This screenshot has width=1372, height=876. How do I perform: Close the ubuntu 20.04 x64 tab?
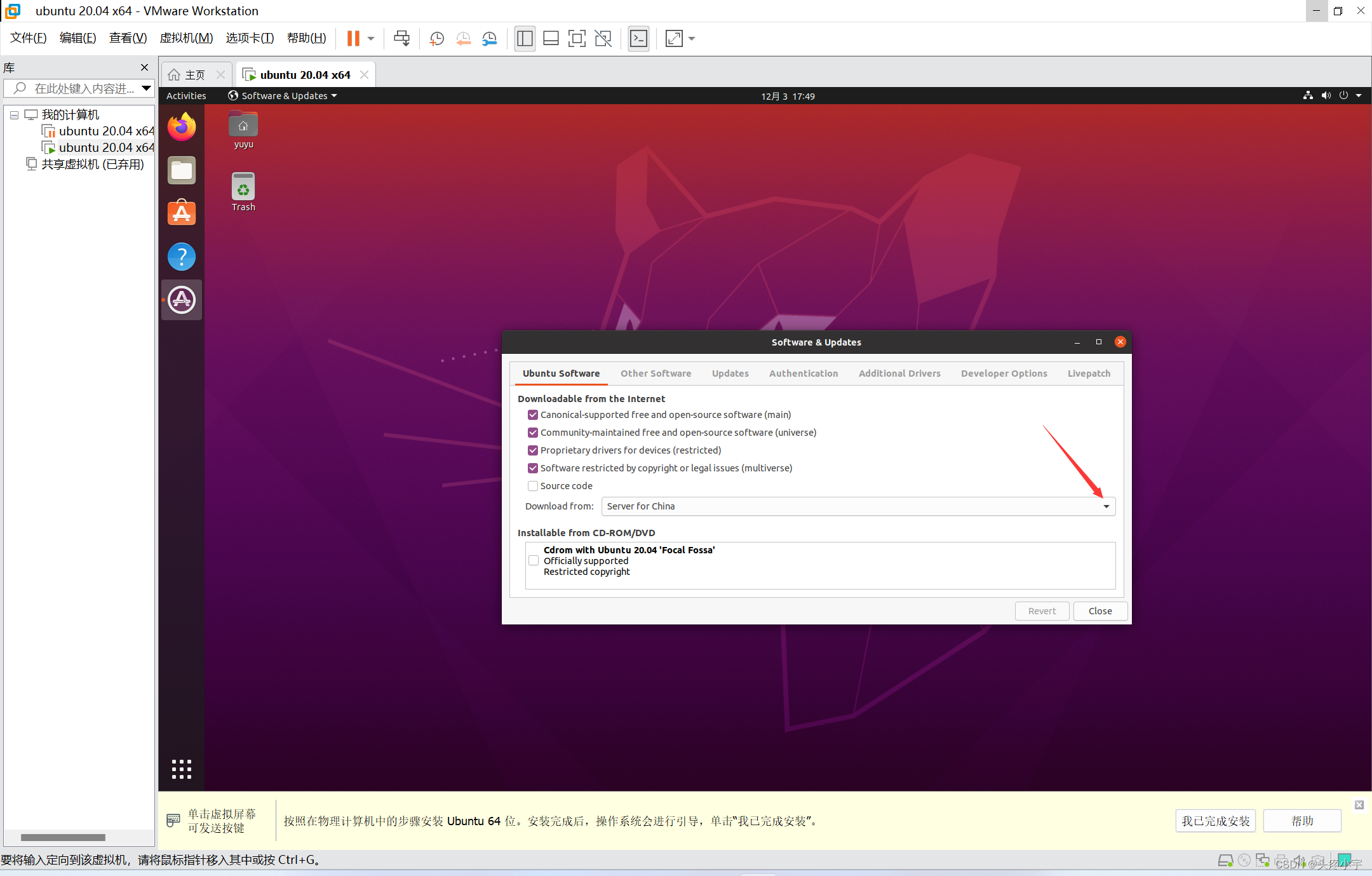364,74
